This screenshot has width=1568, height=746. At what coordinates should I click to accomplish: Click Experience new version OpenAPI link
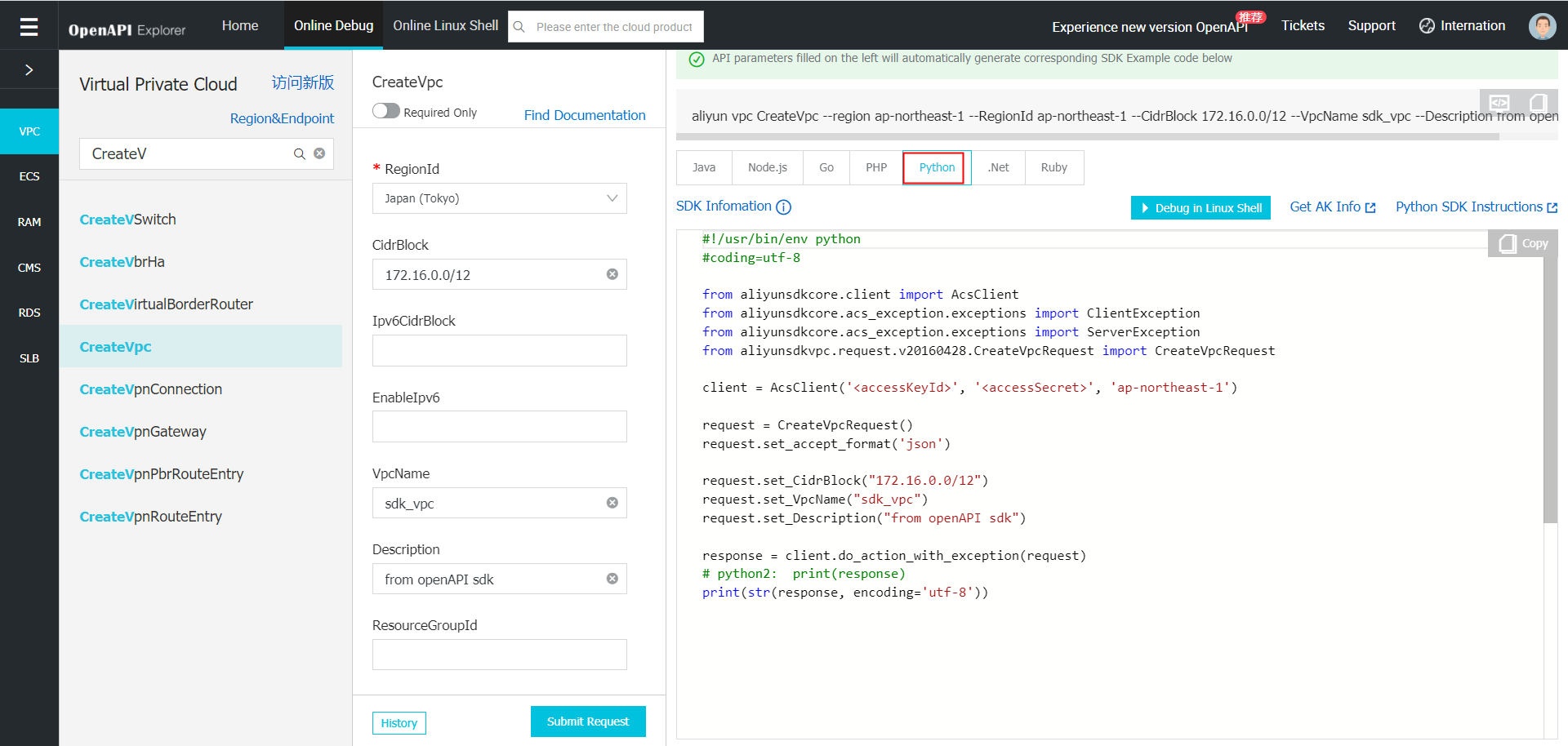(1150, 27)
